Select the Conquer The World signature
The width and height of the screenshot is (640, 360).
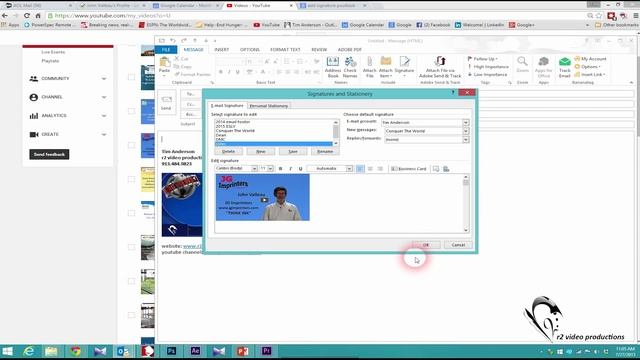tap(235, 131)
